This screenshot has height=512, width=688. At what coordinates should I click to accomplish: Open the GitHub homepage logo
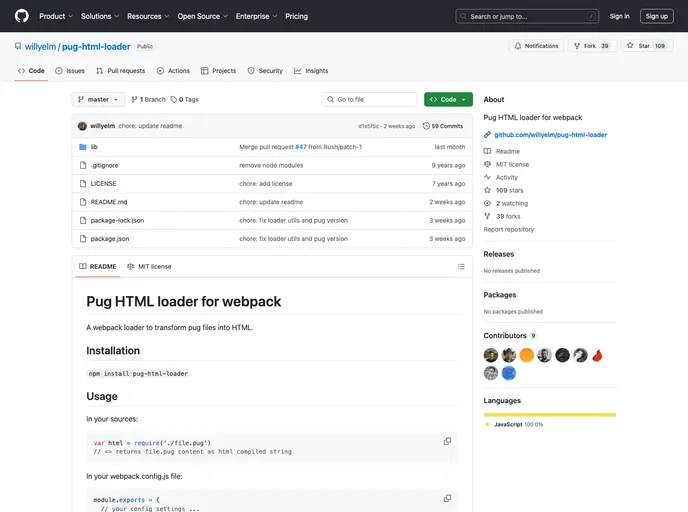click(22, 16)
